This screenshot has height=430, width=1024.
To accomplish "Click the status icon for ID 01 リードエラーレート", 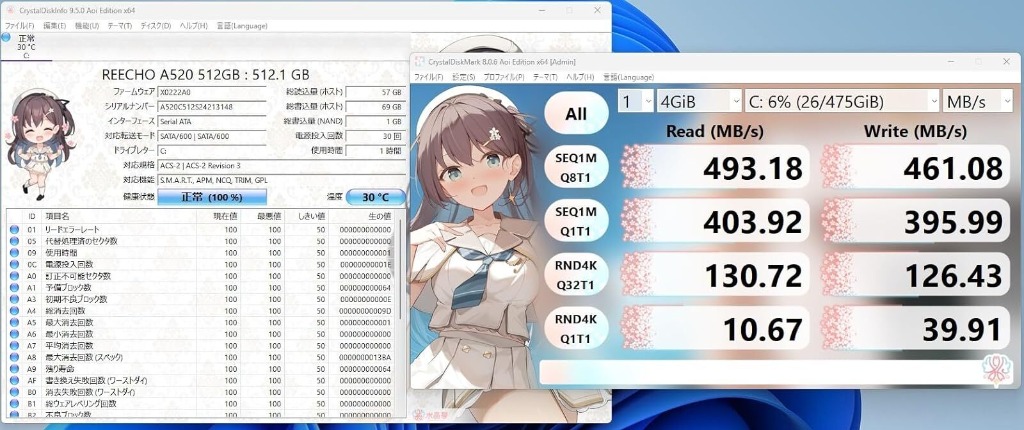I will (x=14, y=229).
